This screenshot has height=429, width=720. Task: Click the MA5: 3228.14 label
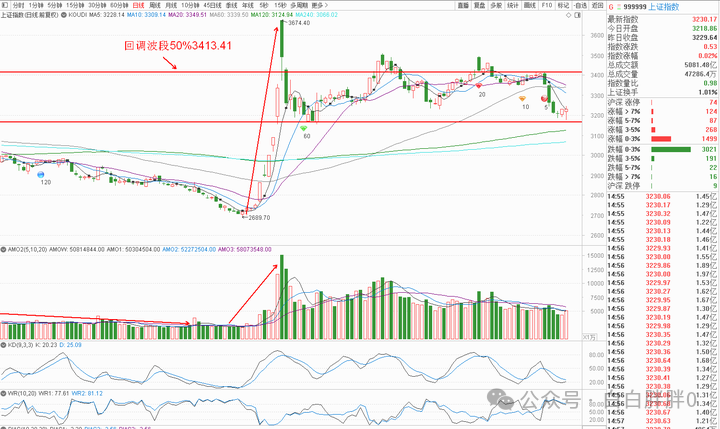(107, 15)
